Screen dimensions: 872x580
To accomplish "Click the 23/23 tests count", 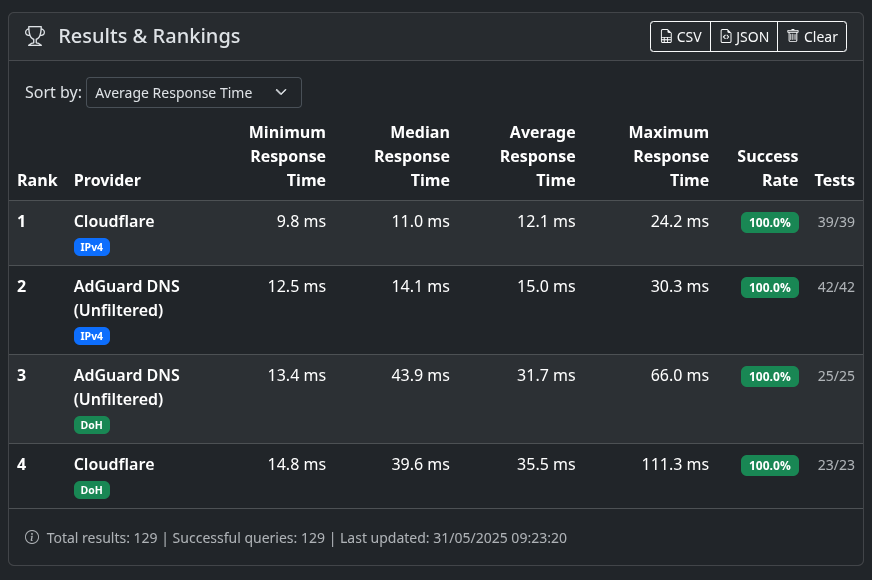I will pyautogui.click(x=836, y=465).
